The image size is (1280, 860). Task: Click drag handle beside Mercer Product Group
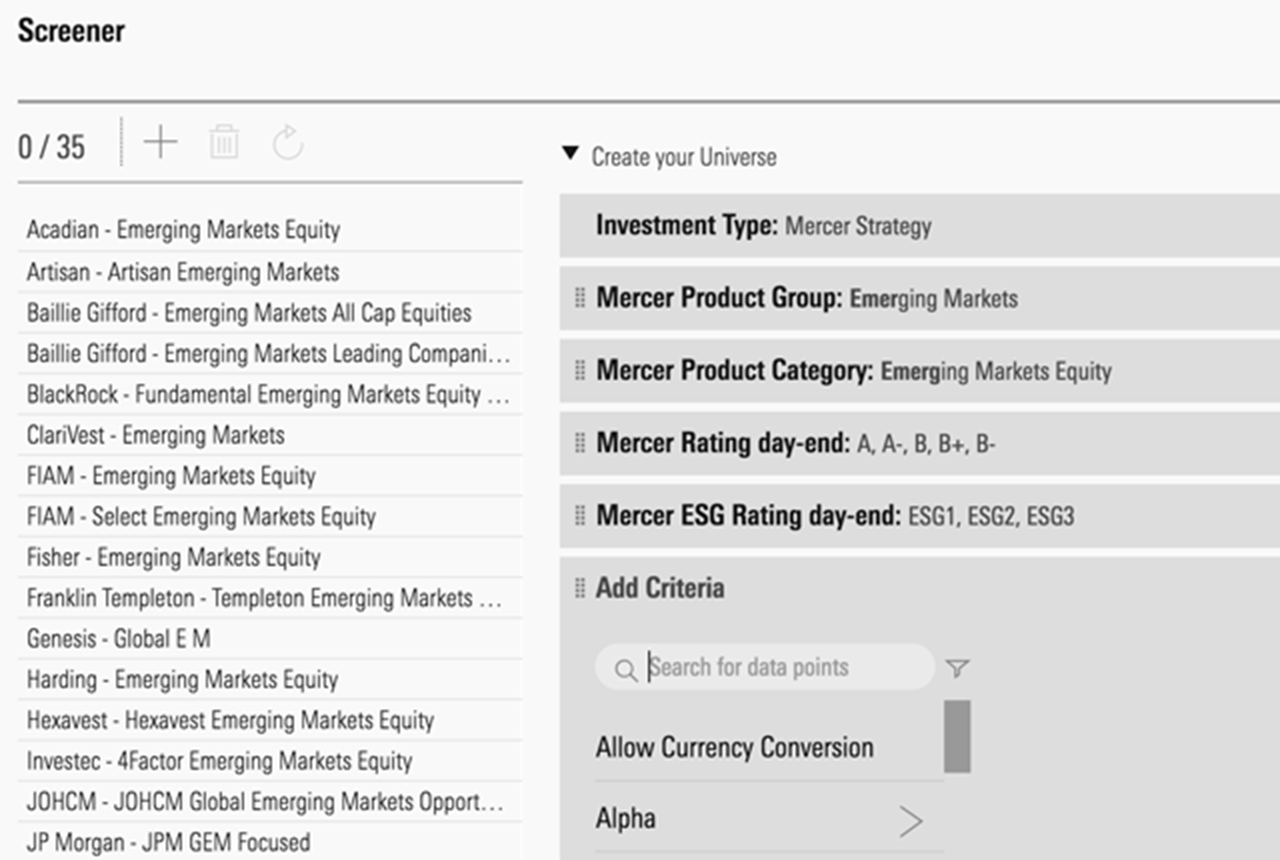[580, 298]
